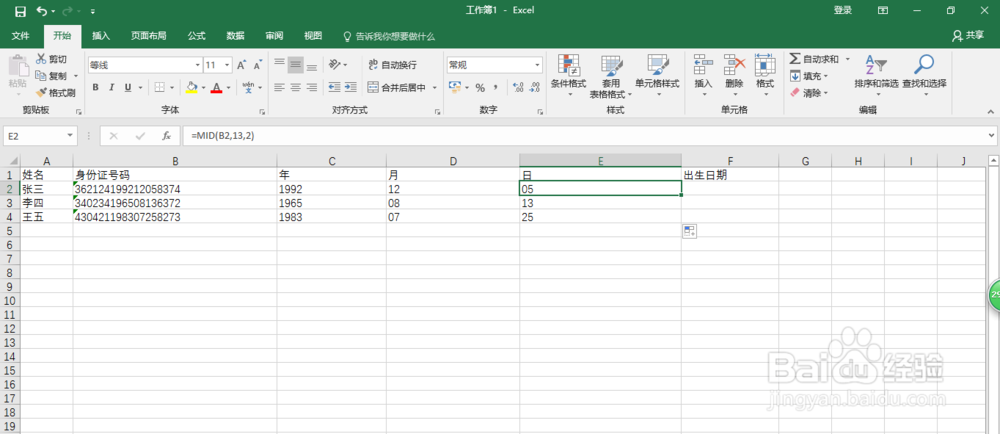The width and height of the screenshot is (1000, 434).
Task: Apply the red font color A
Action: [216, 87]
